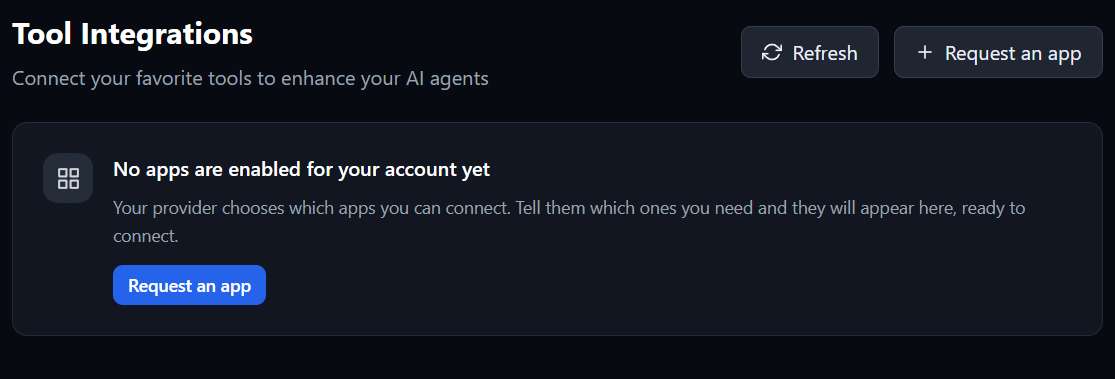Click the four-squares grid icon in the card
Image resolution: width=1115 pixels, height=379 pixels.
point(68,178)
